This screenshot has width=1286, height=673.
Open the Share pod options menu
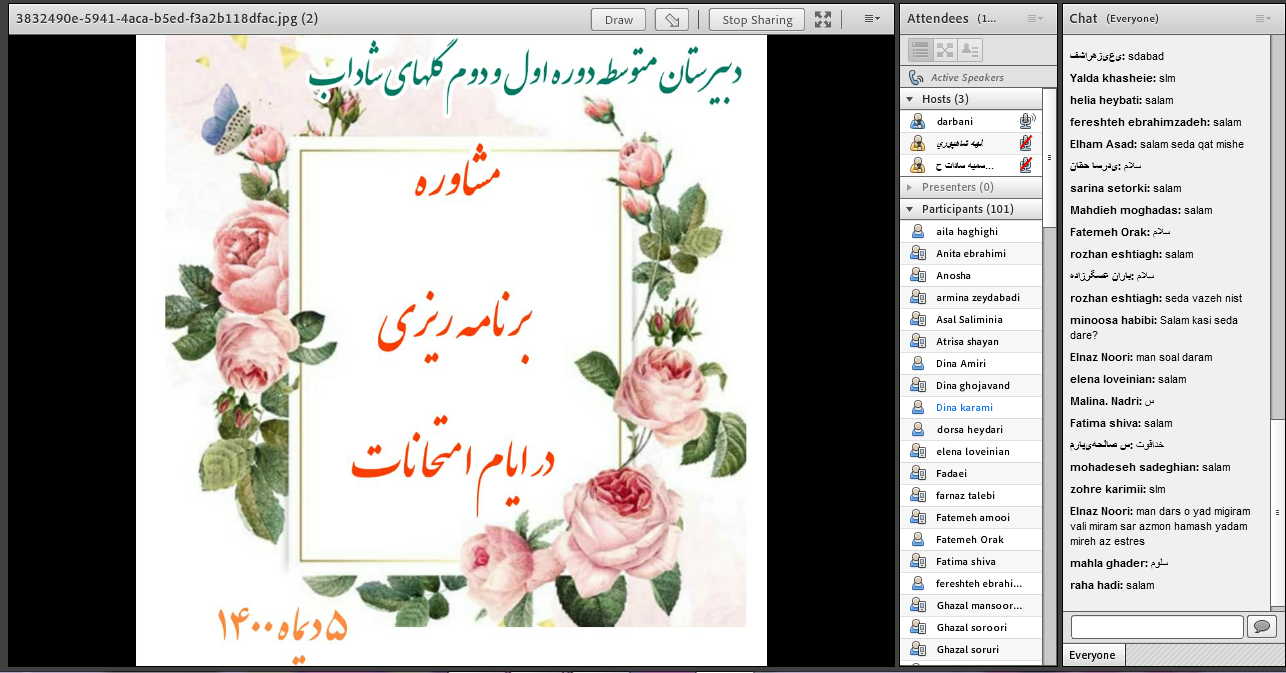(871, 19)
